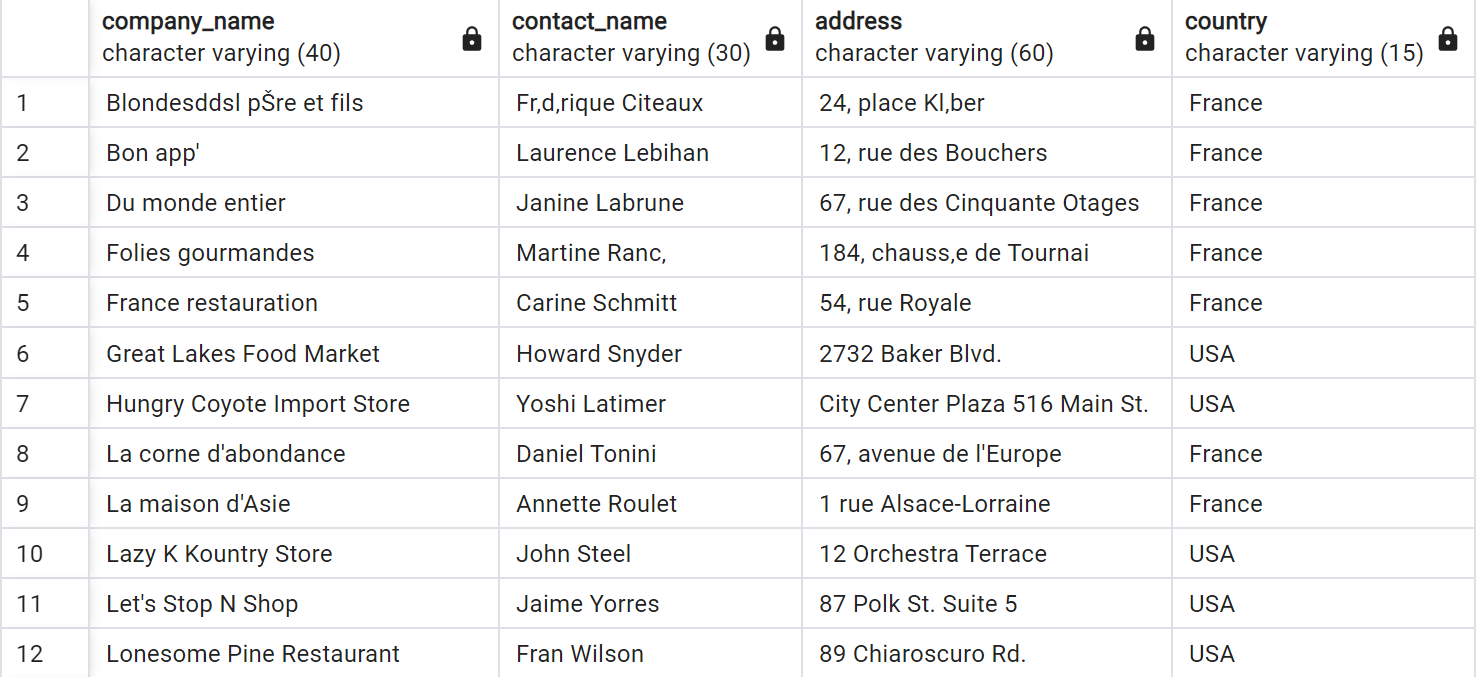Select the company_name column header
This screenshot has width=1476, height=678.
click(x=294, y=38)
